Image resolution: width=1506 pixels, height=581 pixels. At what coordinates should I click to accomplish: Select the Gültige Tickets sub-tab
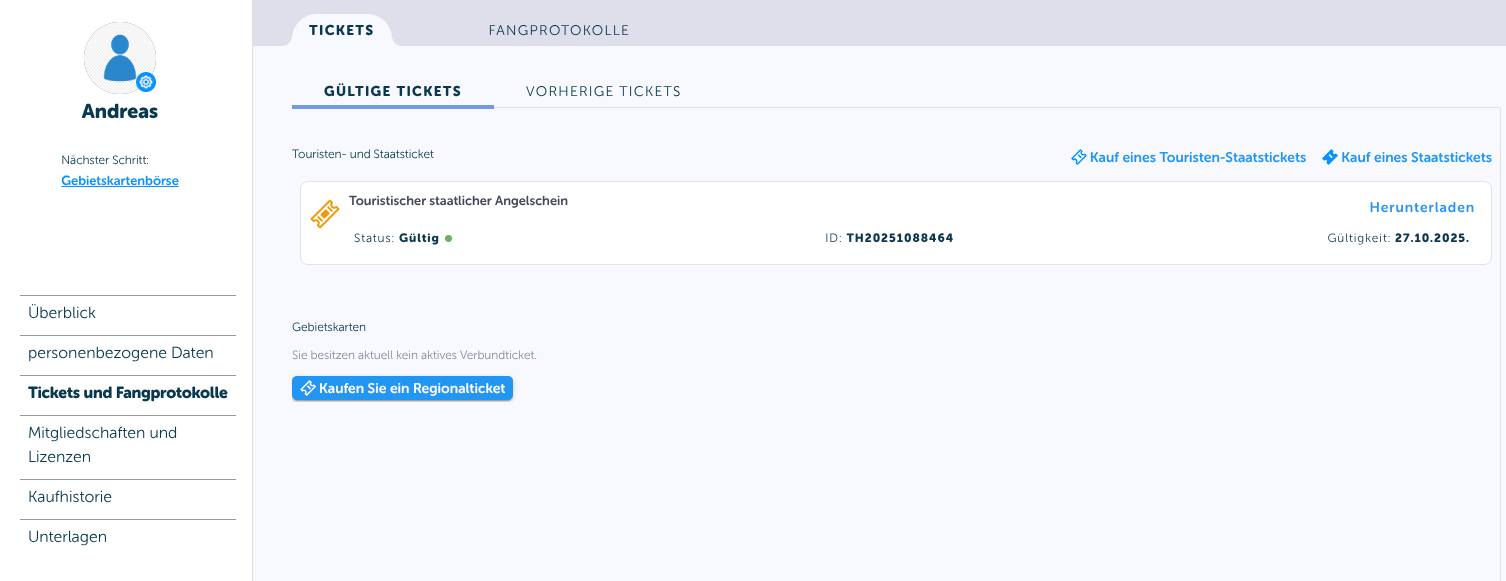point(393,91)
